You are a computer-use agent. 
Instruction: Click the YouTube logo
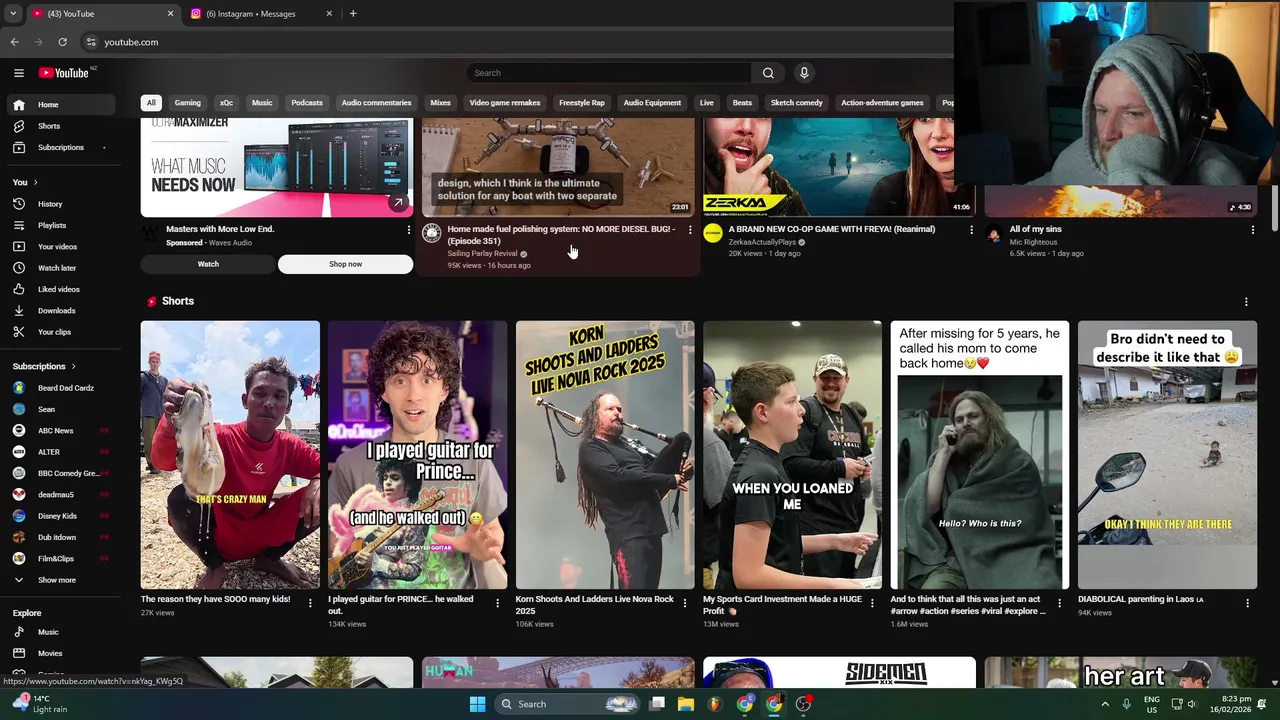pos(65,73)
